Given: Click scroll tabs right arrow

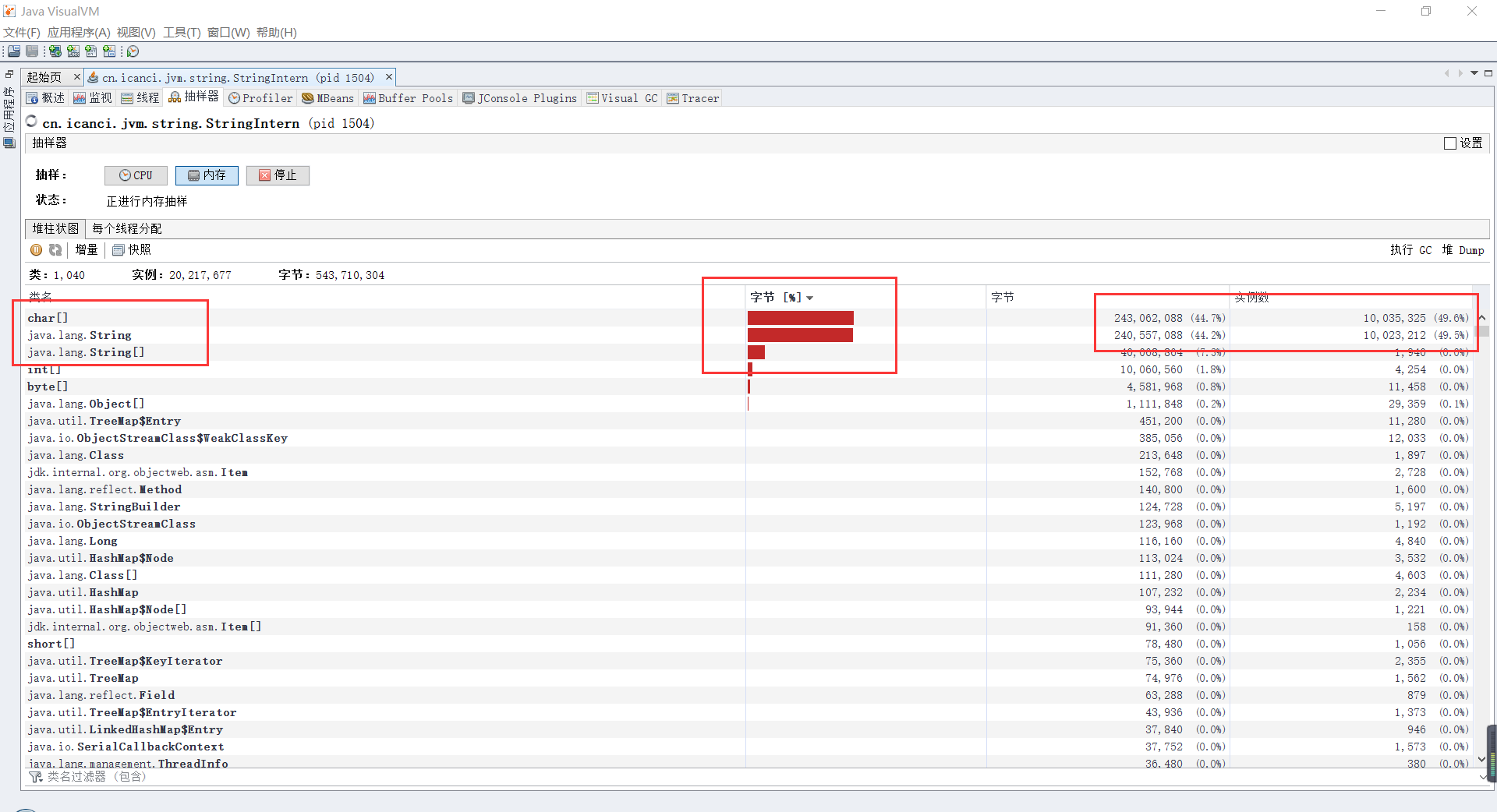Looking at the screenshot, I should 1460,73.
